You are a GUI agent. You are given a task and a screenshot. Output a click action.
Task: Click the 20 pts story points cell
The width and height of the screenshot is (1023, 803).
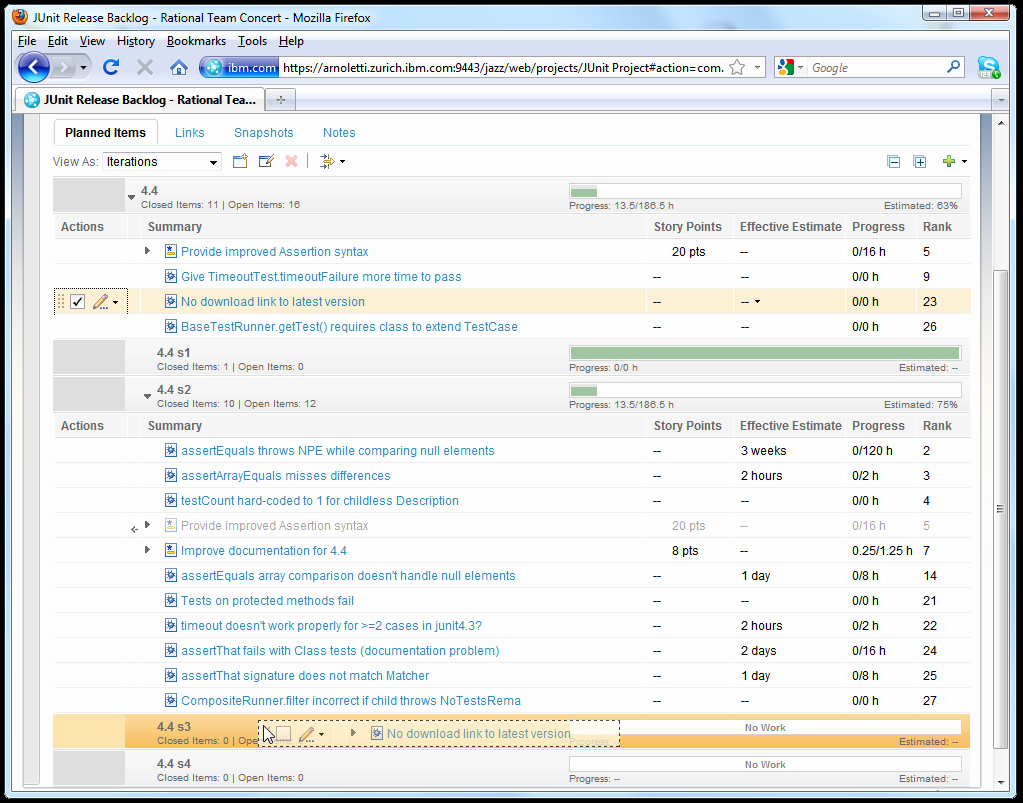tap(688, 252)
